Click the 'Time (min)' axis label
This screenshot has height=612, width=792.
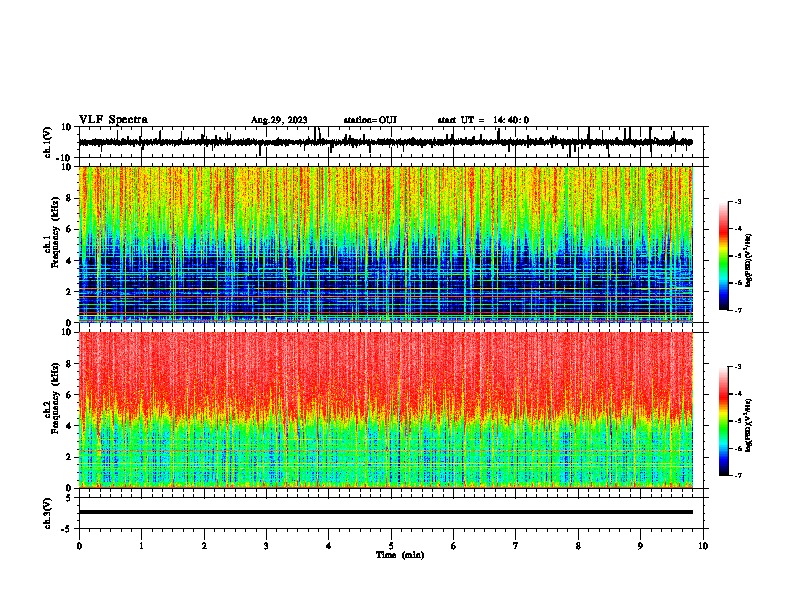(400, 555)
